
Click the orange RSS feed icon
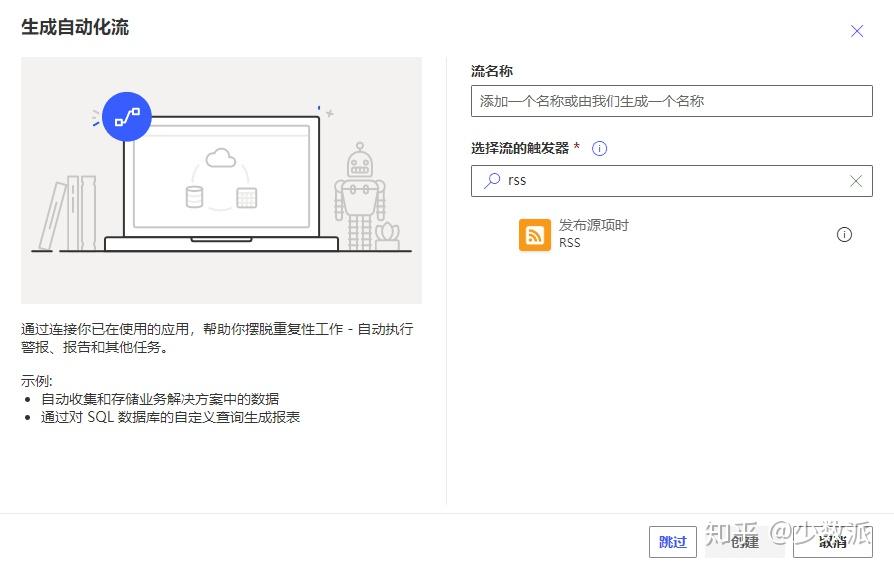pyautogui.click(x=535, y=235)
